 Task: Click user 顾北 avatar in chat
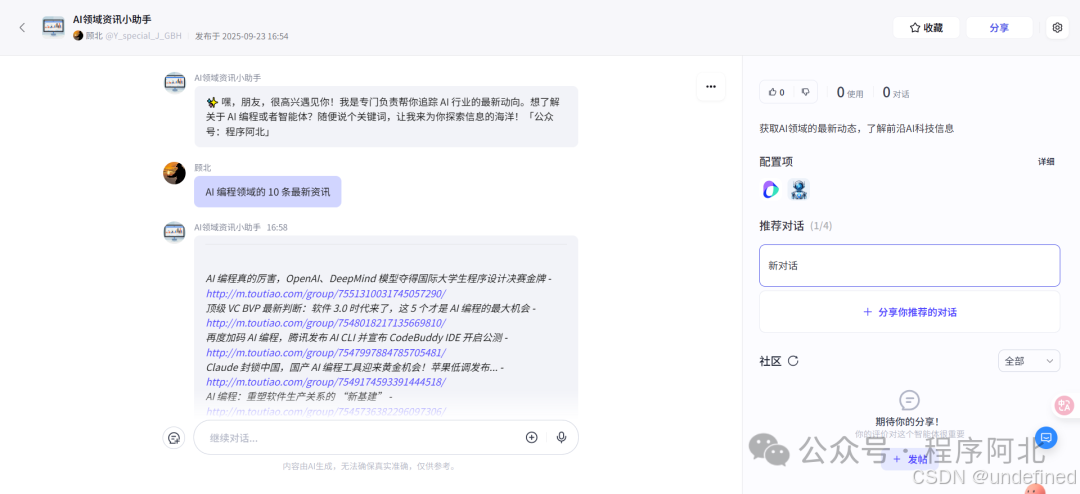(174, 173)
